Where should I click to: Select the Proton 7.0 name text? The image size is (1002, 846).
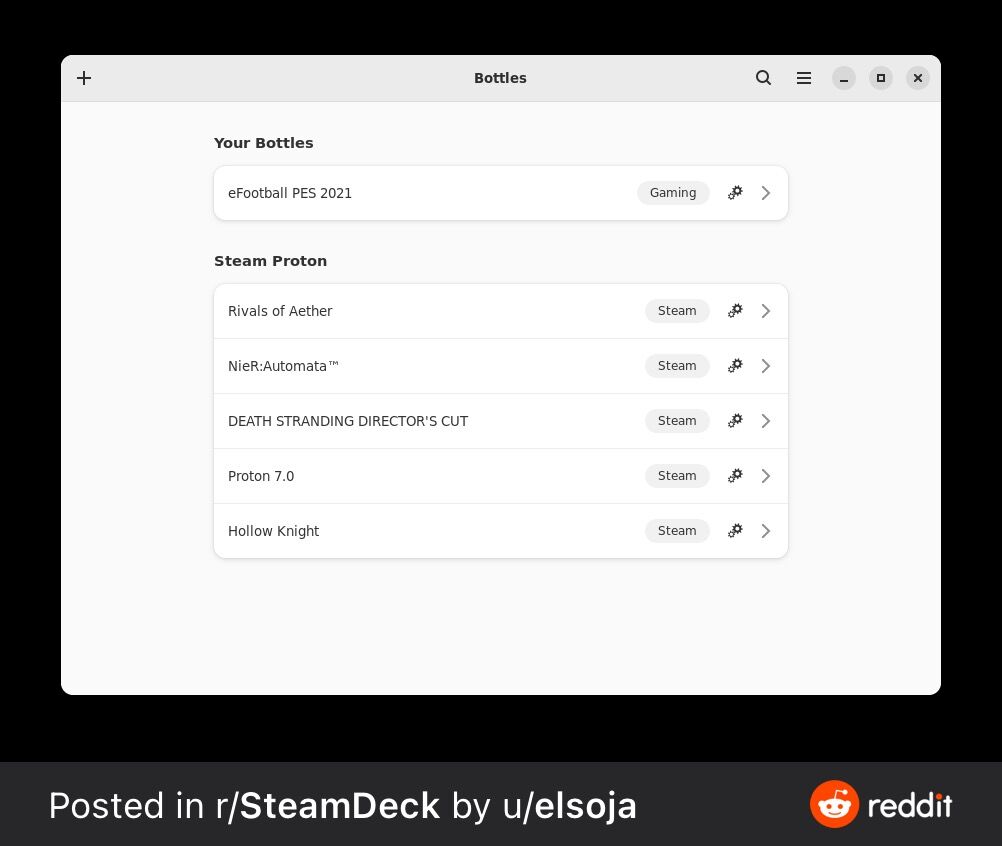[x=261, y=476]
